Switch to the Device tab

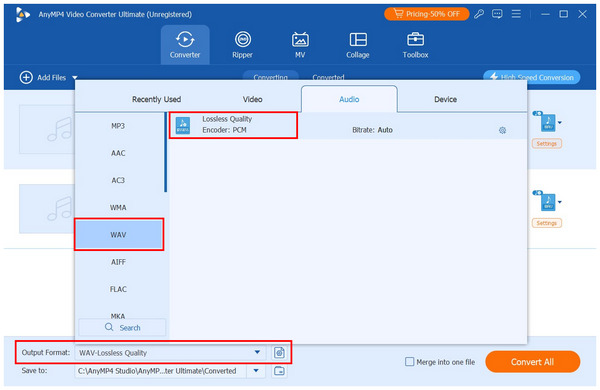(445, 100)
